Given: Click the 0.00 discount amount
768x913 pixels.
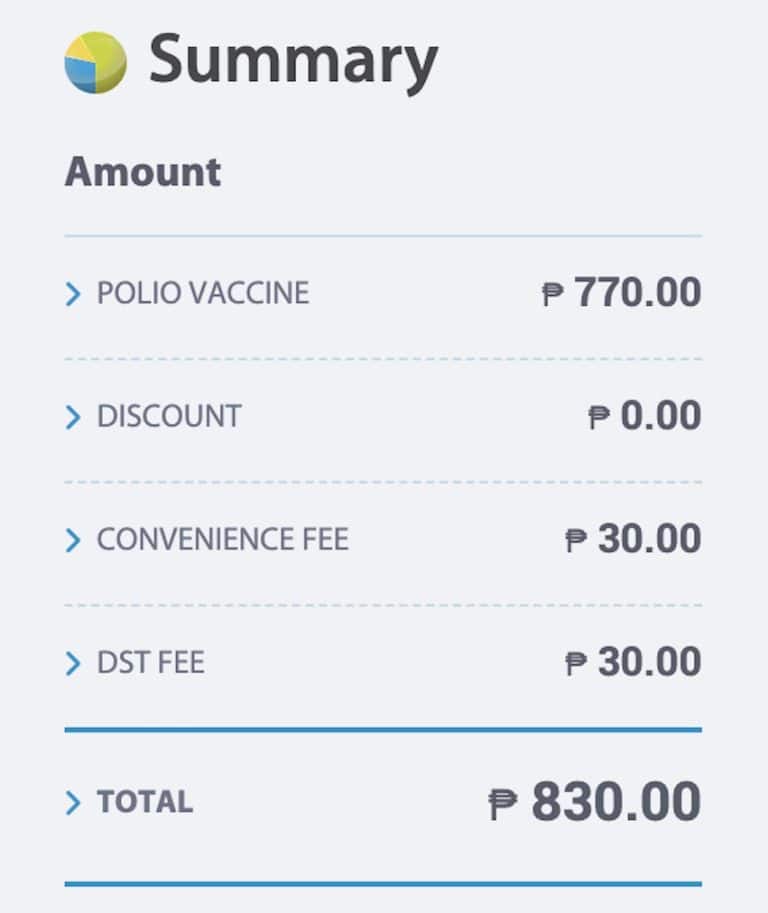Looking at the screenshot, I should point(660,416).
